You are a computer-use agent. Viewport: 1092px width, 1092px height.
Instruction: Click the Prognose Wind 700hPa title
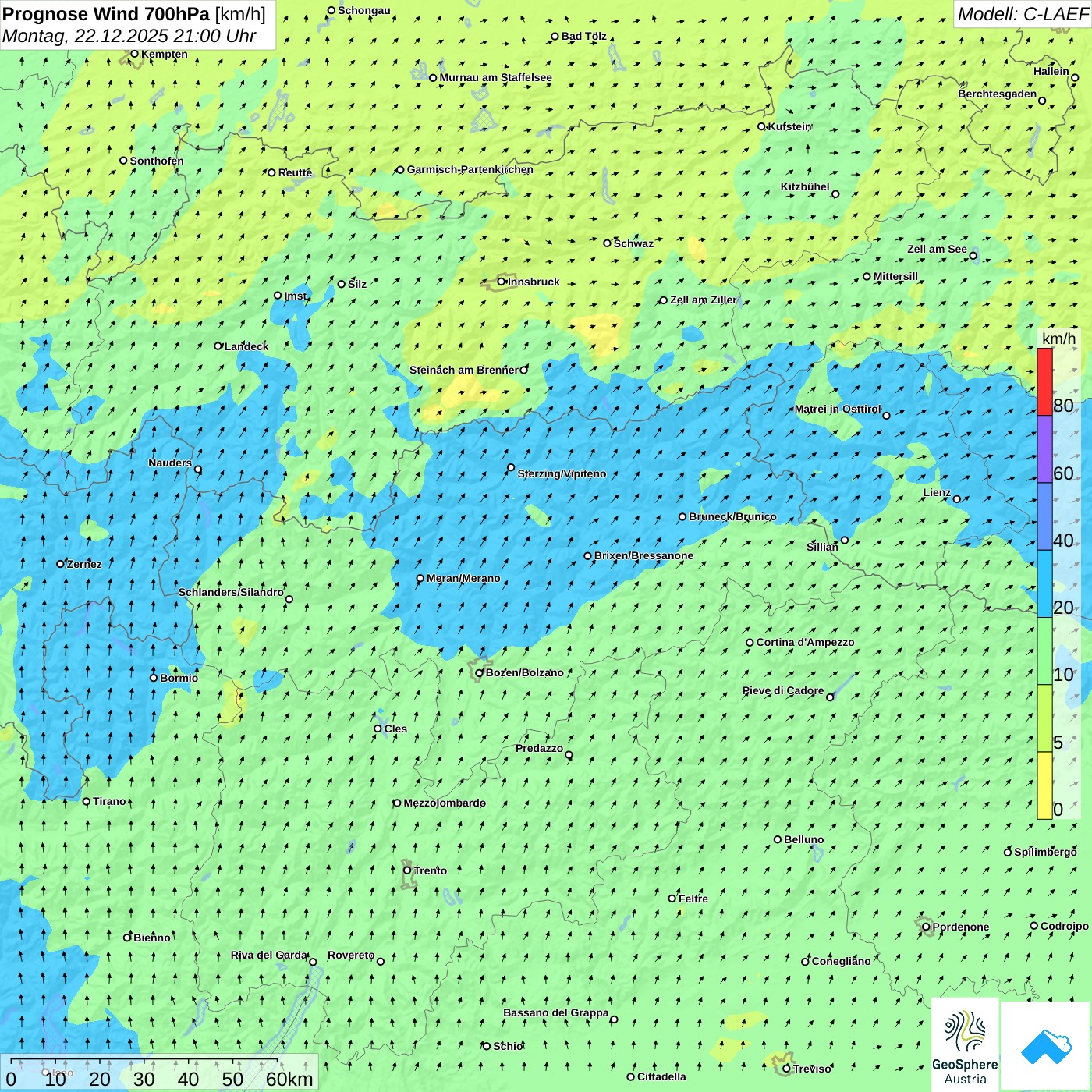(x=106, y=13)
